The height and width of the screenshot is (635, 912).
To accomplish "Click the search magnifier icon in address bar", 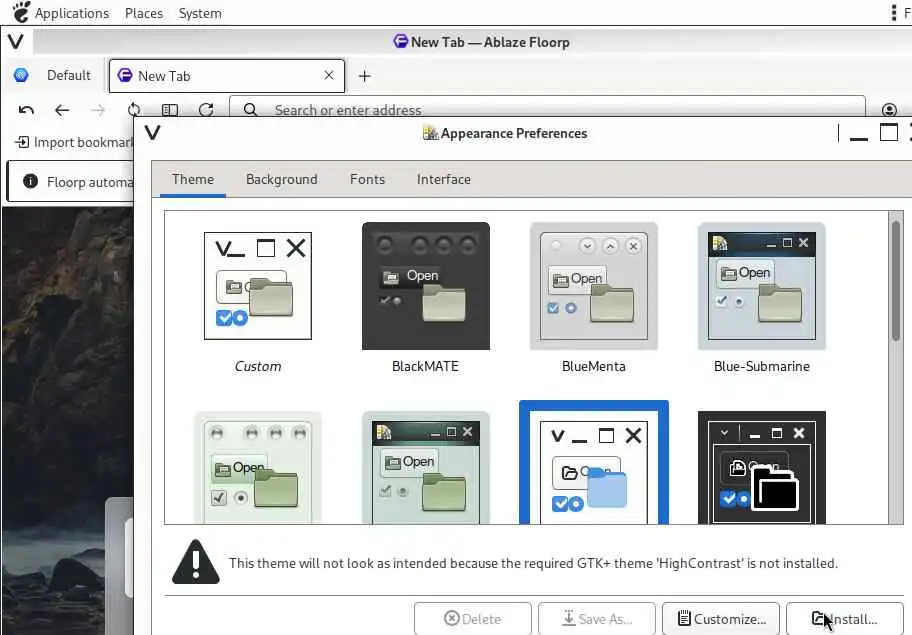I will 250,109.
